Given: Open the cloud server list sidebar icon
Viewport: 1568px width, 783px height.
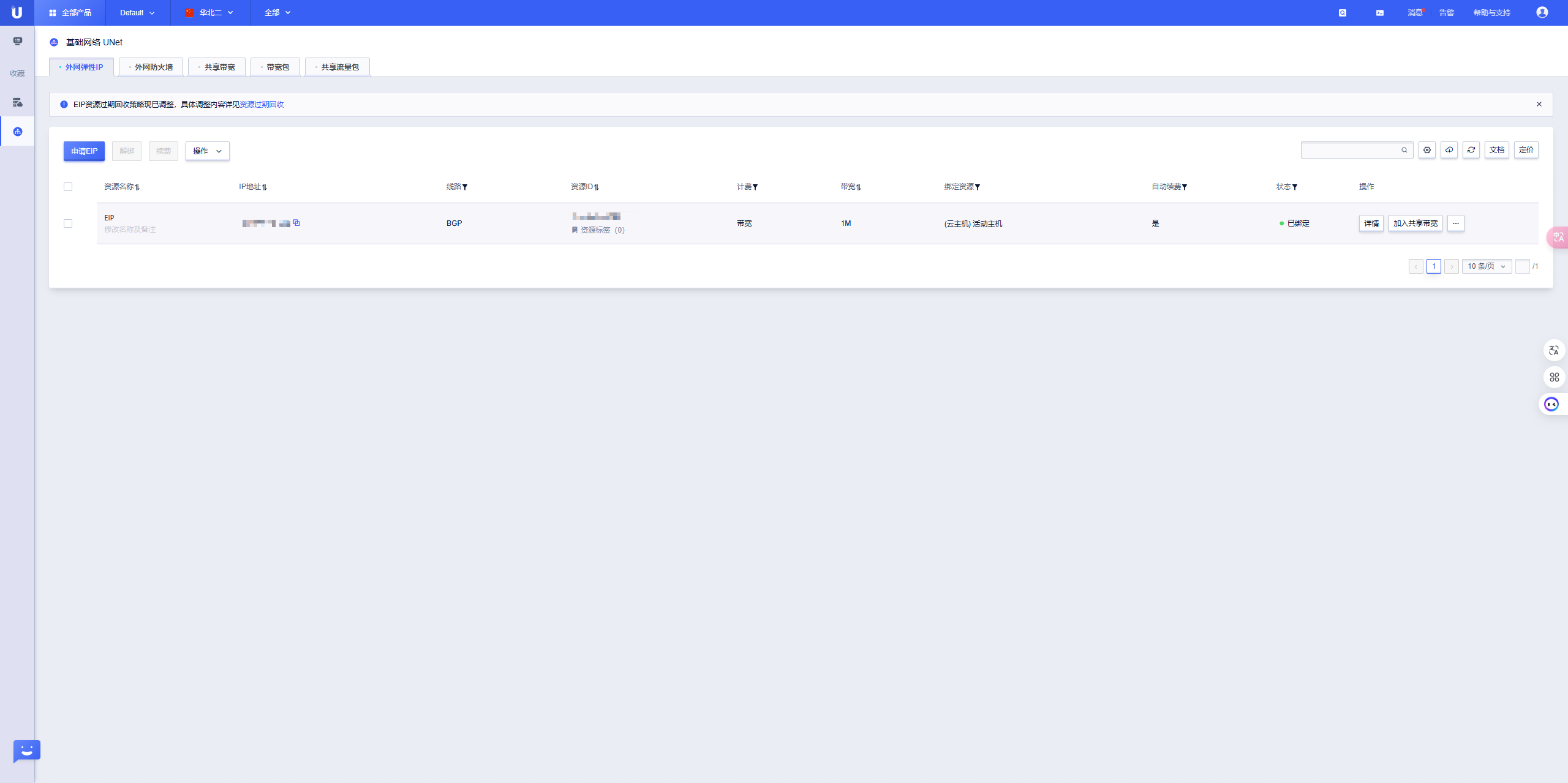Looking at the screenshot, I should click(x=18, y=102).
